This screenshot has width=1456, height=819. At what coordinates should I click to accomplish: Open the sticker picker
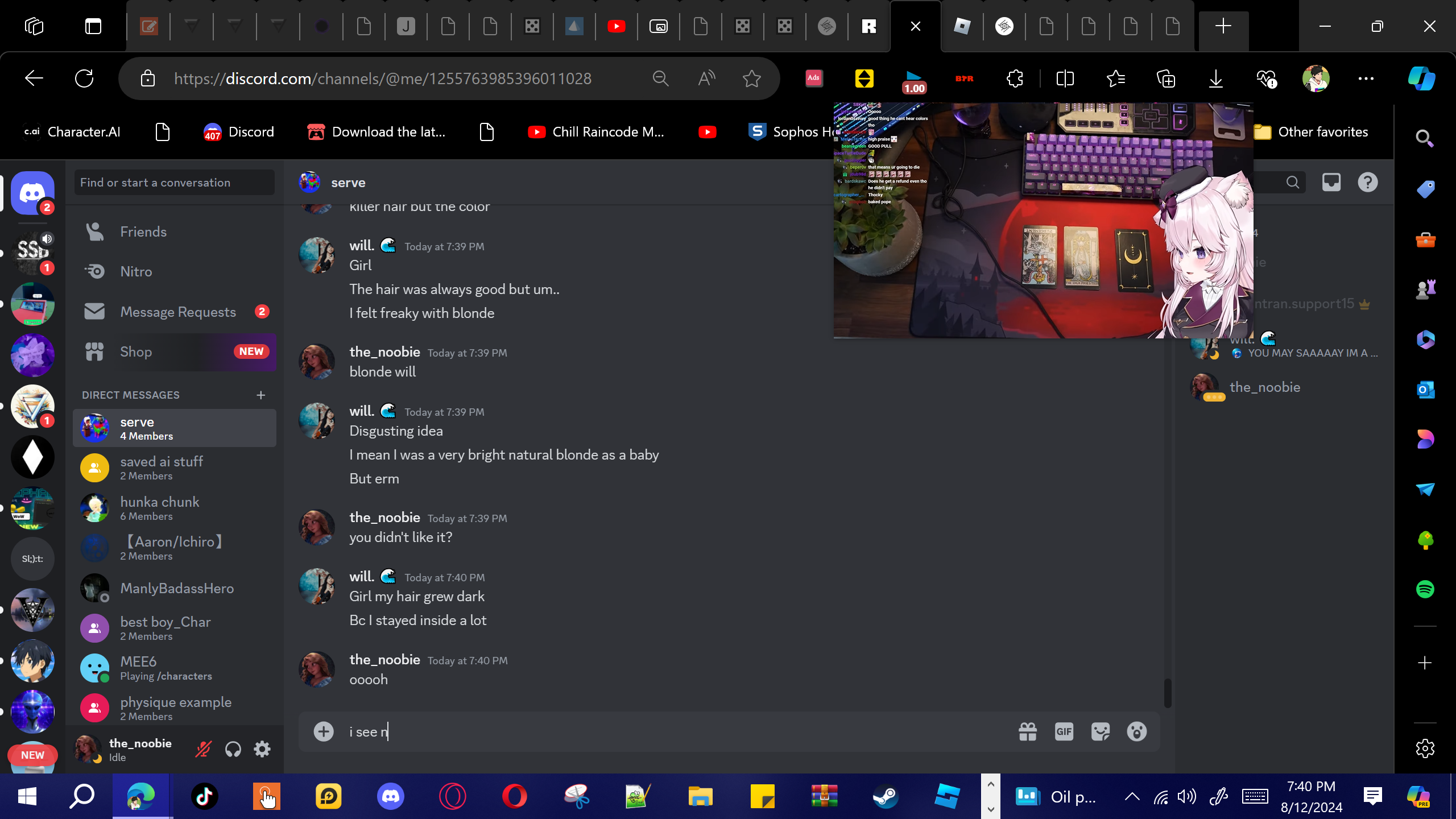coord(1100,731)
